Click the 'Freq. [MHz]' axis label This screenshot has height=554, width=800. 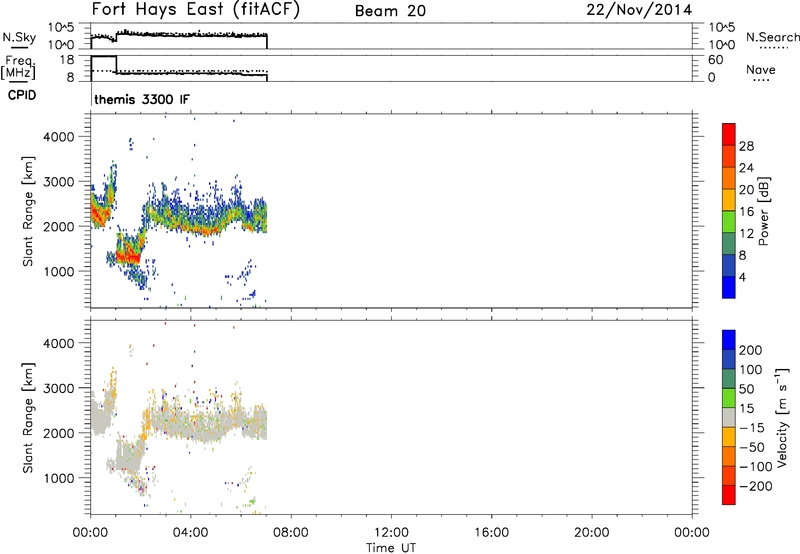tap(18, 67)
